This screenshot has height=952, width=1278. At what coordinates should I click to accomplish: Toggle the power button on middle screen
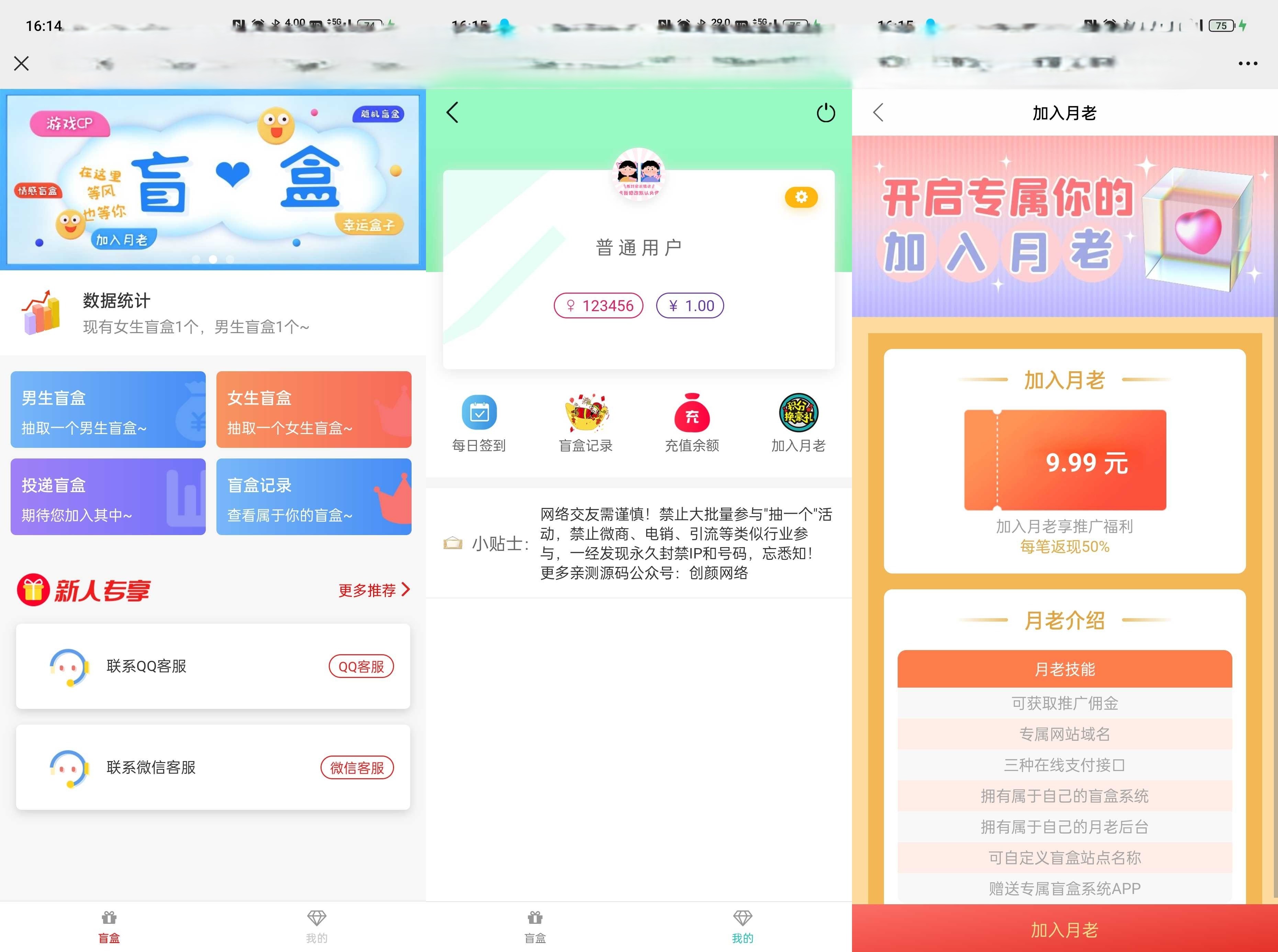pos(825,113)
